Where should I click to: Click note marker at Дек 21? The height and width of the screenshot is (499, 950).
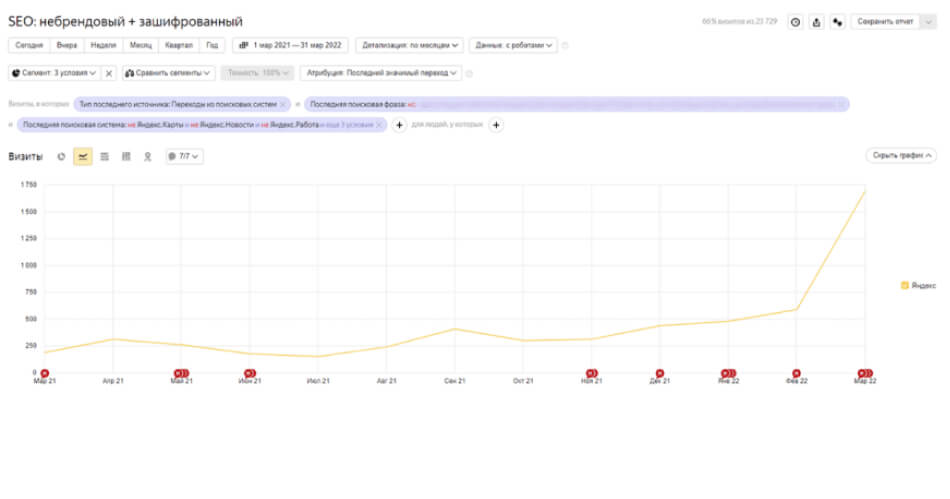tap(660, 374)
